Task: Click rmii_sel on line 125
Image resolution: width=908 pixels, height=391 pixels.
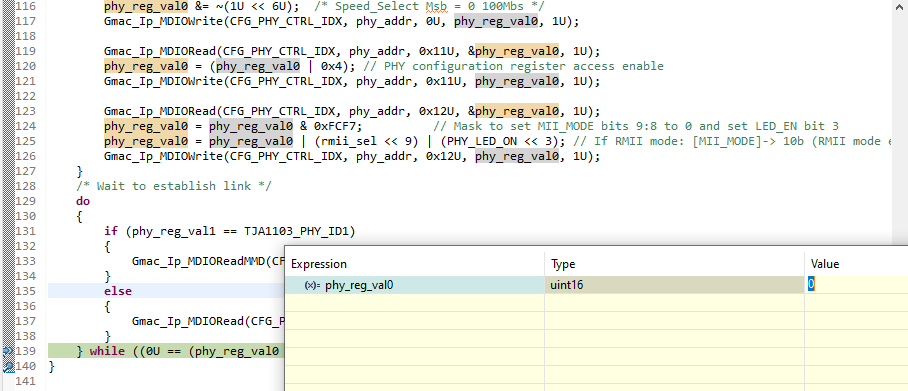Action: pyautogui.click(x=350, y=141)
